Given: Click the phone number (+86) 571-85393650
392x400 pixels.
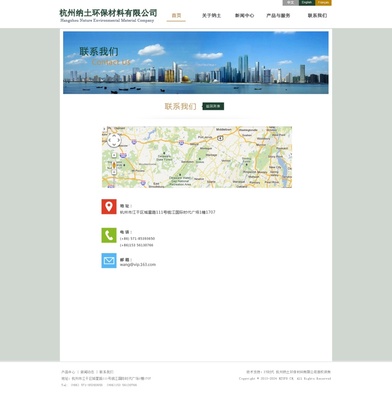Looking at the screenshot, I should coord(137,239).
